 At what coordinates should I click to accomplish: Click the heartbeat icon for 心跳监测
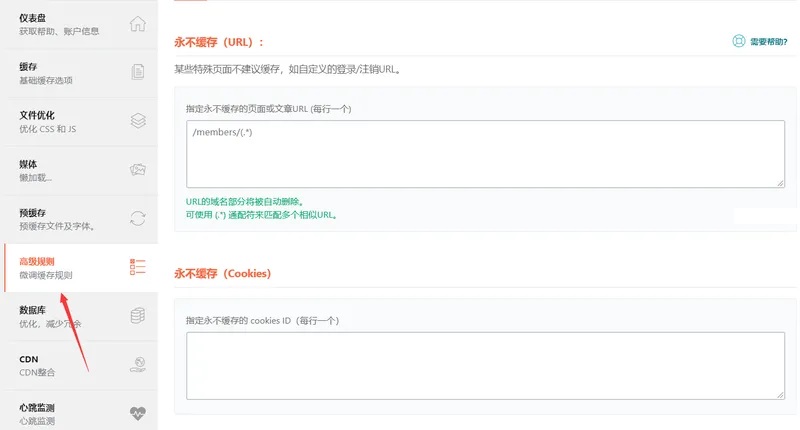coord(138,412)
